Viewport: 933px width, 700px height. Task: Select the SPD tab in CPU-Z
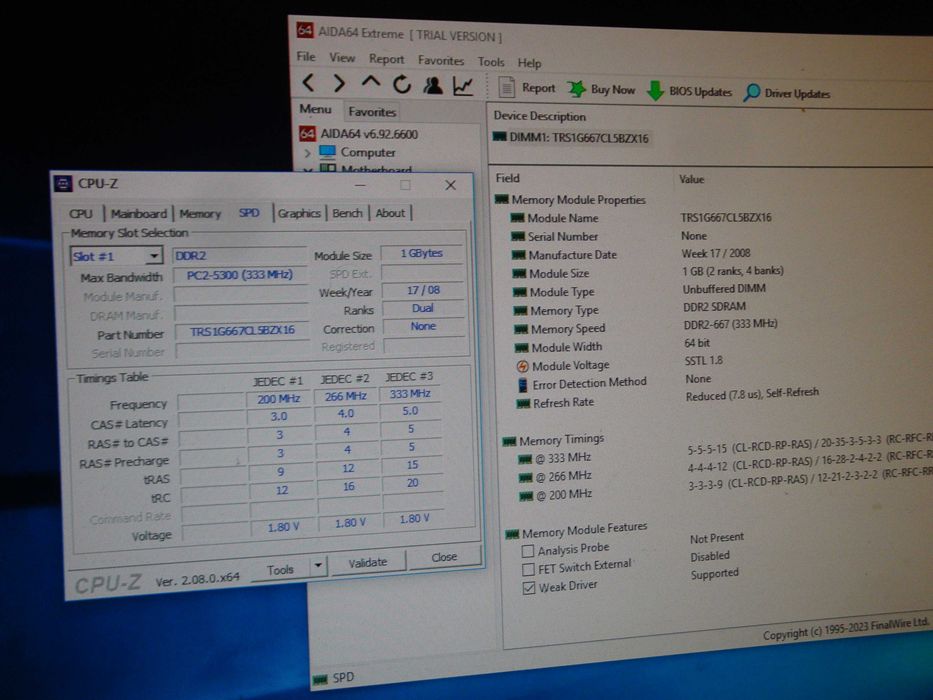[x=249, y=212]
